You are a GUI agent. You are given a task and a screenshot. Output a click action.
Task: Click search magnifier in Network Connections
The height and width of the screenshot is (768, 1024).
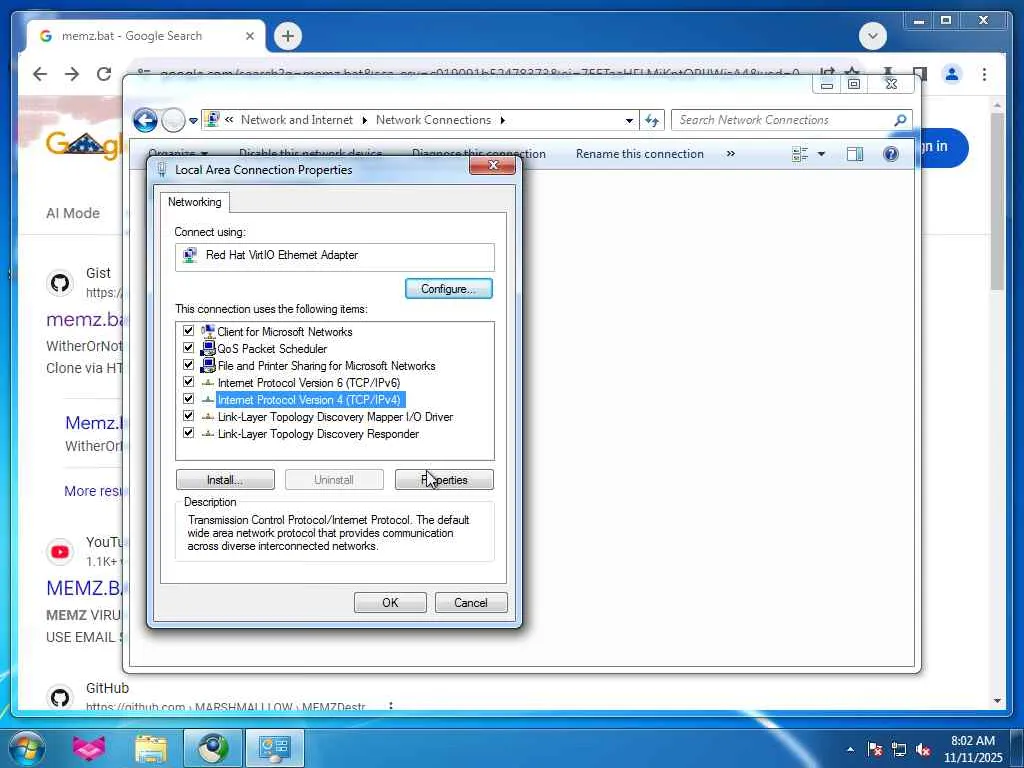pyautogui.click(x=900, y=120)
